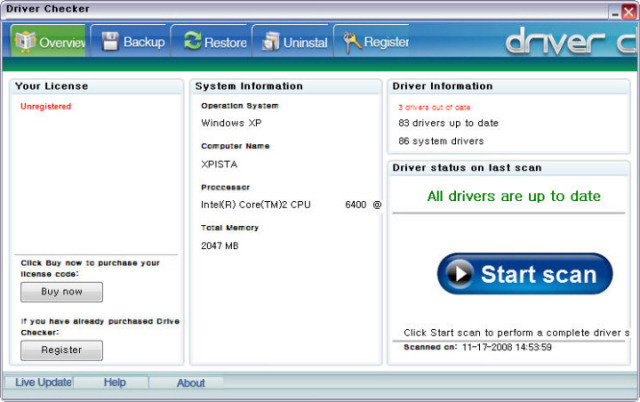Click the Register button under license
Image resolution: width=640 pixels, height=402 pixels.
pos(62,350)
